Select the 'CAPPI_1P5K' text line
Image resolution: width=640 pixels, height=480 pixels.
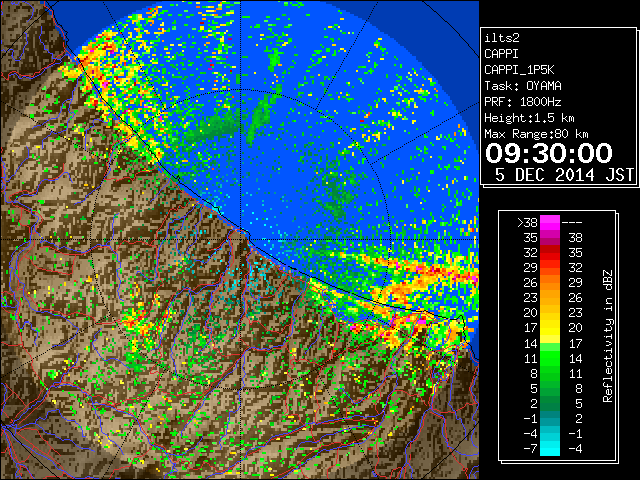519,70
